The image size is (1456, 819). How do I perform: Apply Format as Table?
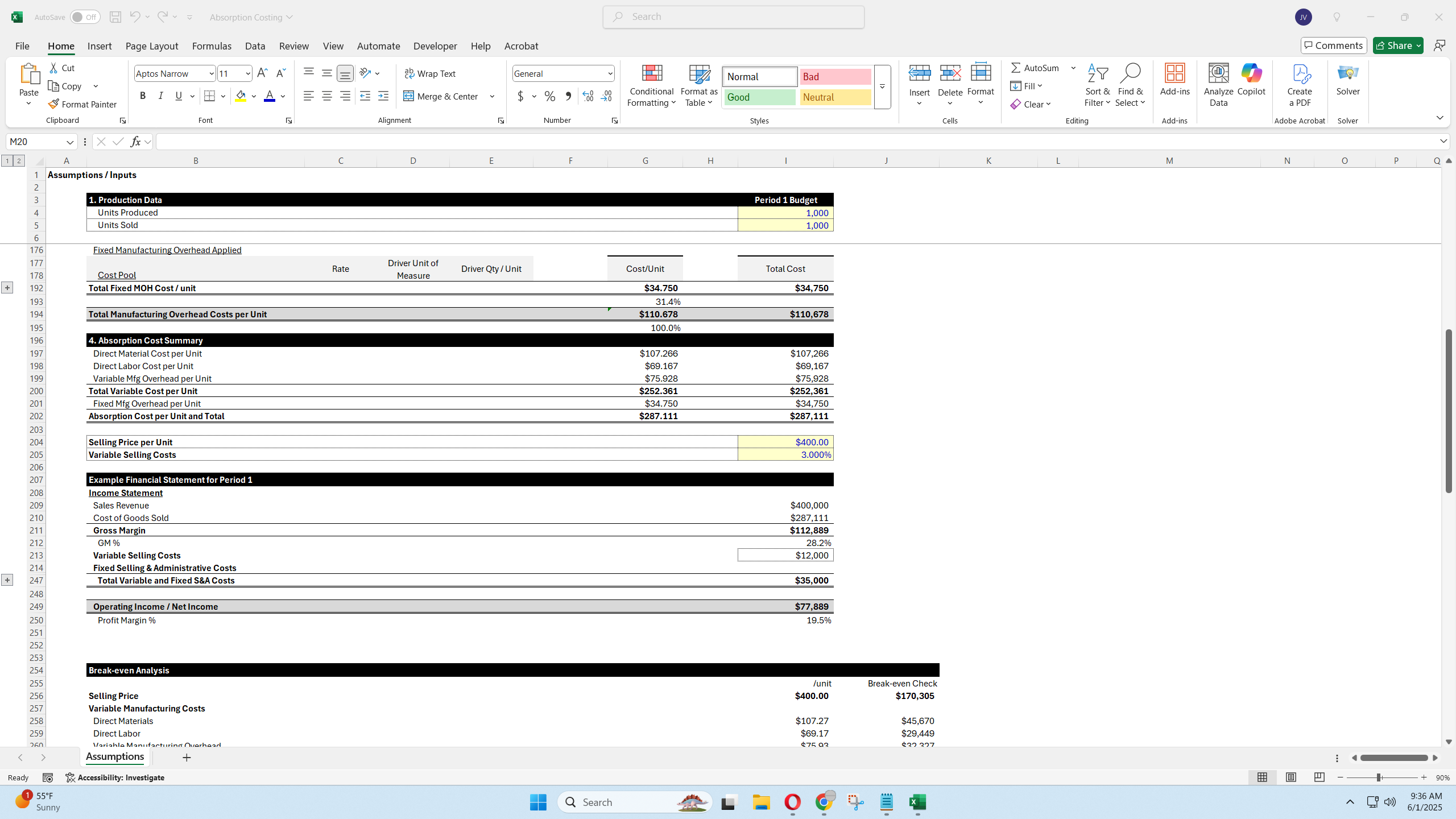[697, 86]
